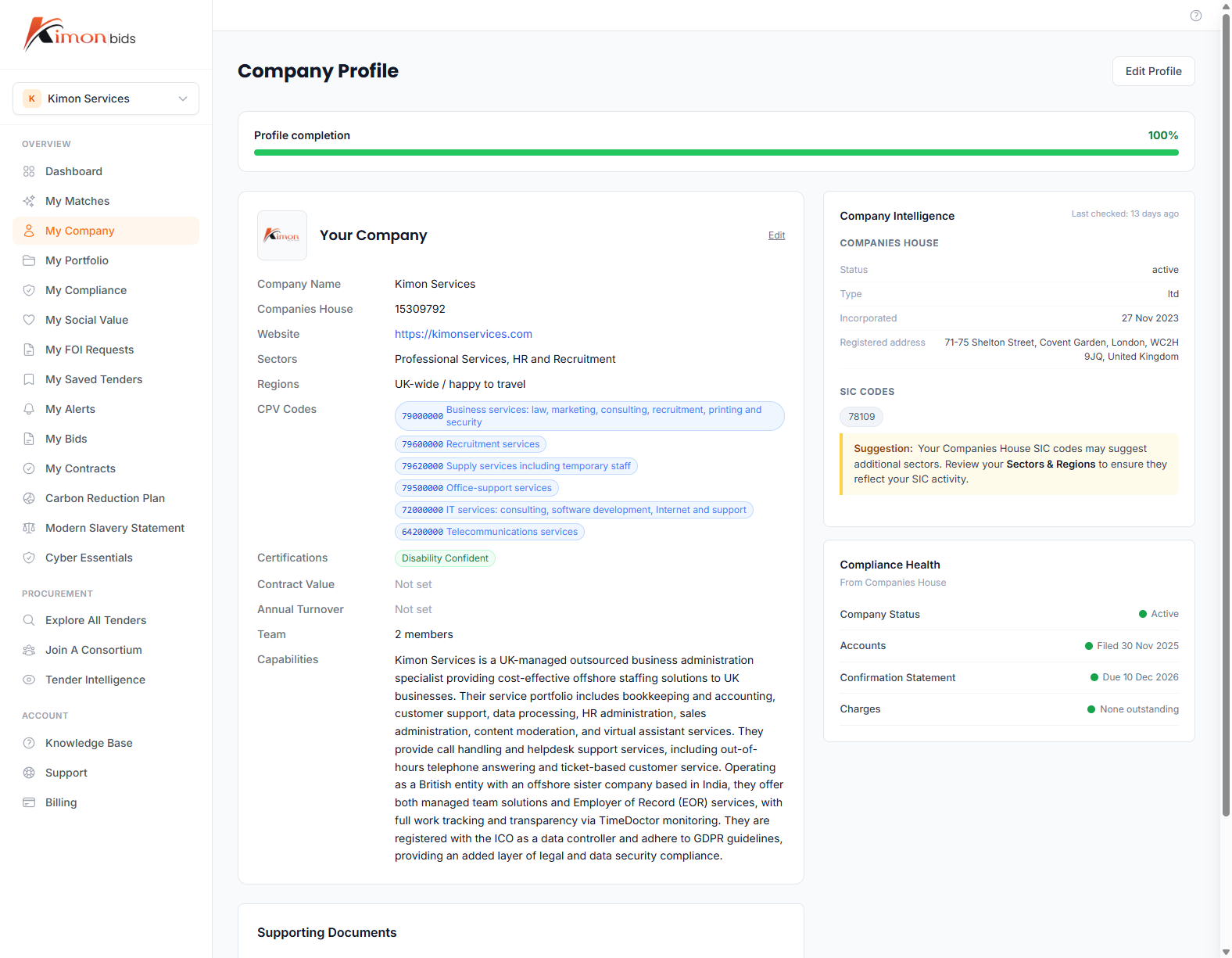The height and width of the screenshot is (958, 1232).
Task: Click the My Portfolio folder icon
Action: (29, 260)
